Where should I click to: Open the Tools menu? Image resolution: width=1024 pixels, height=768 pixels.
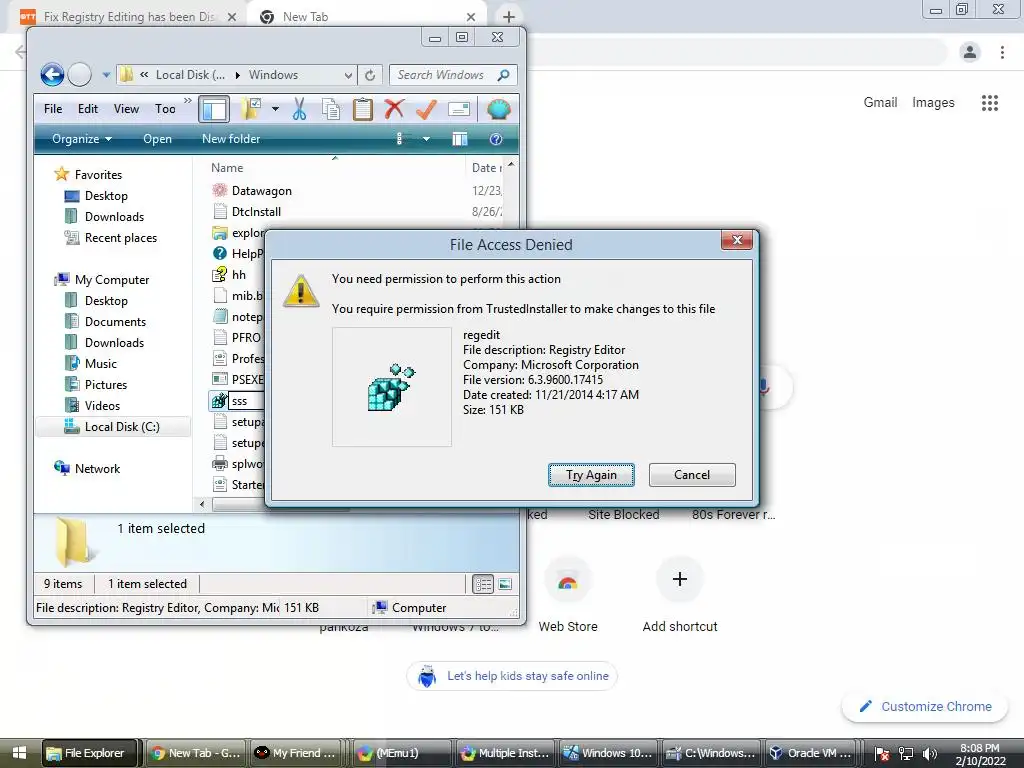pos(165,109)
